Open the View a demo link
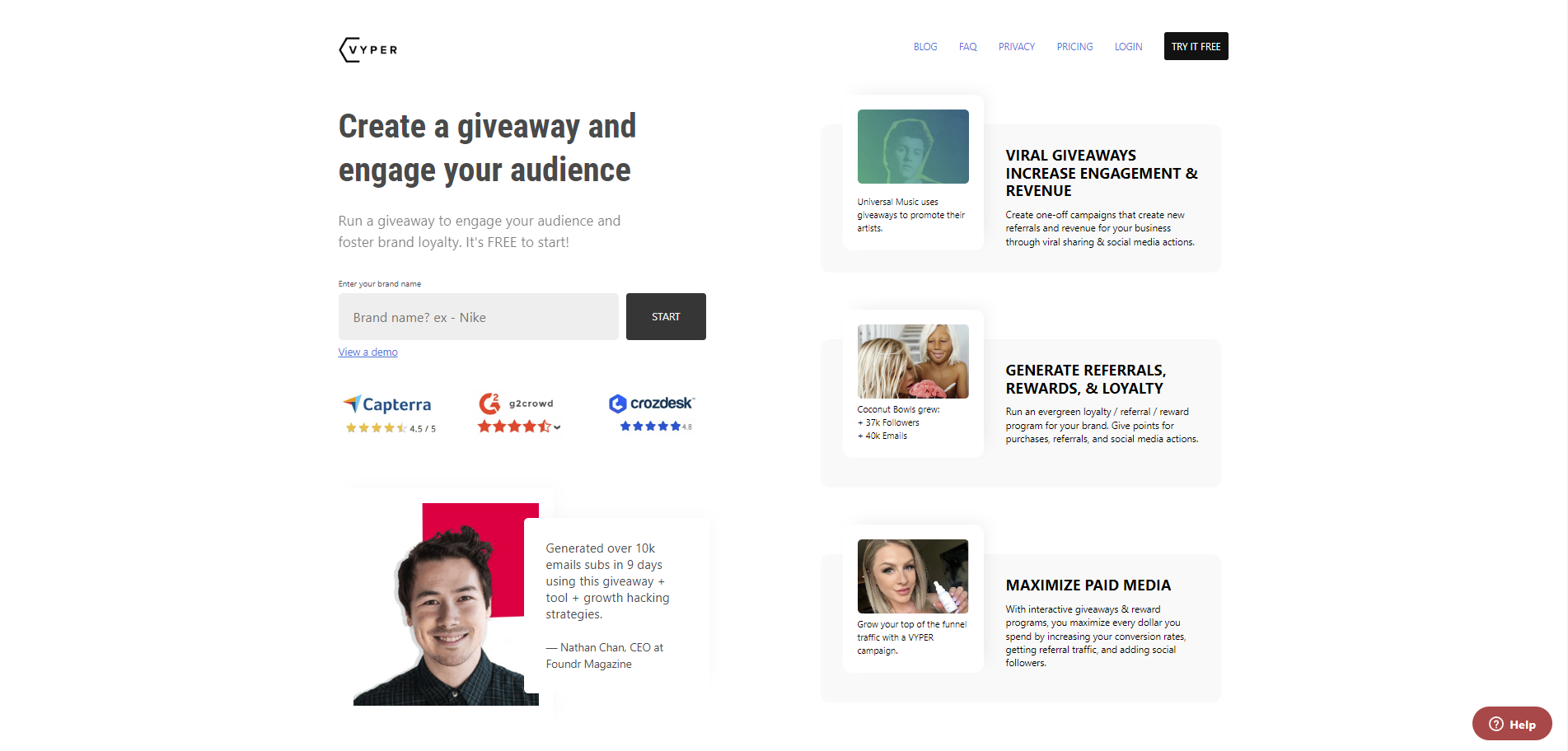This screenshot has width=1568, height=751. click(367, 352)
